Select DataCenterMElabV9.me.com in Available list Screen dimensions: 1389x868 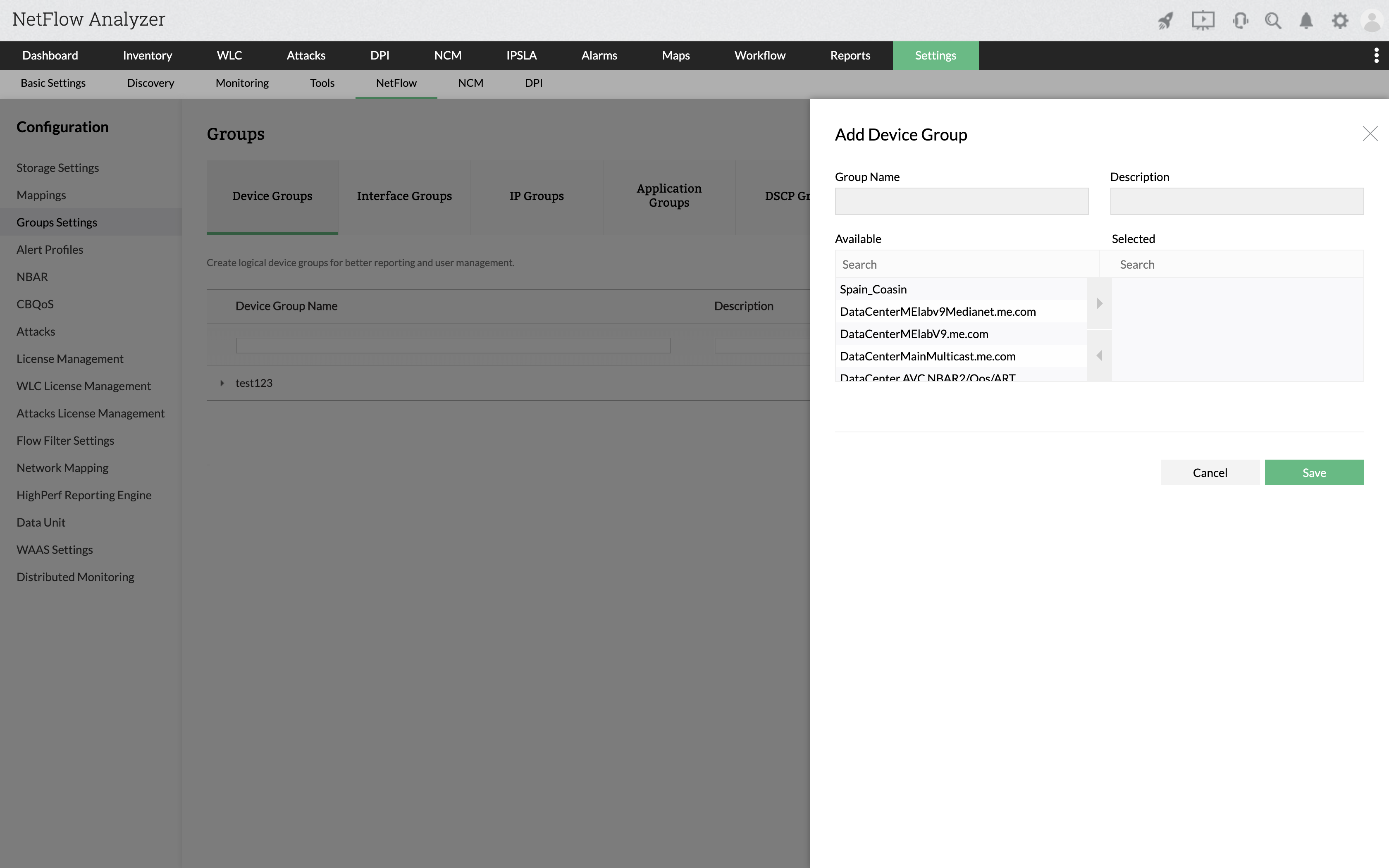(x=914, y=334)
